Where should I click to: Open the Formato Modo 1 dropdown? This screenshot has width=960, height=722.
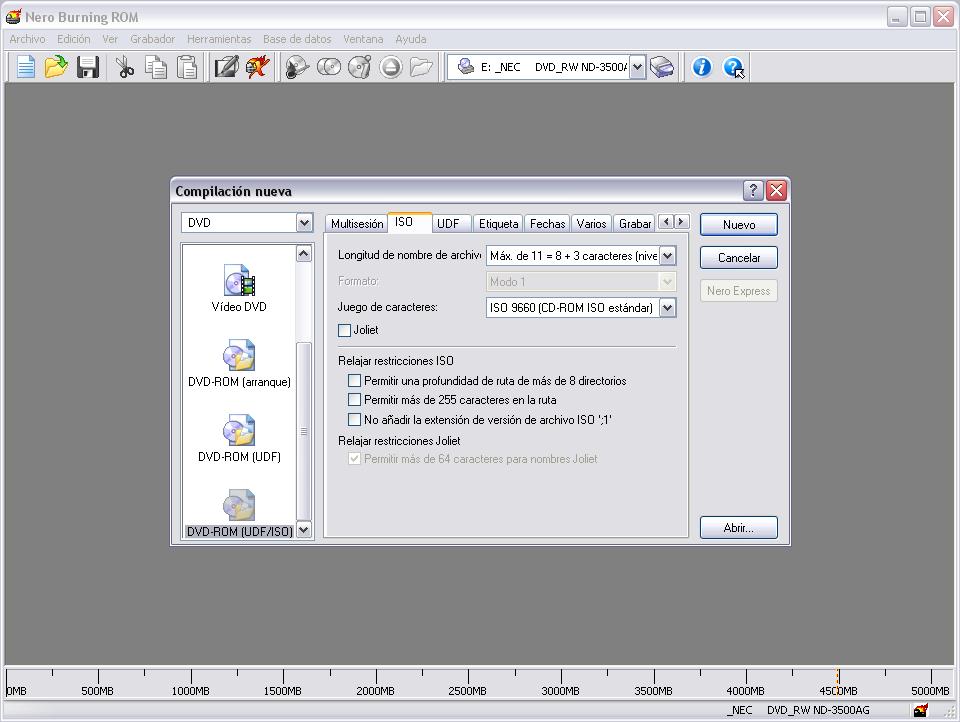(667, 282)
